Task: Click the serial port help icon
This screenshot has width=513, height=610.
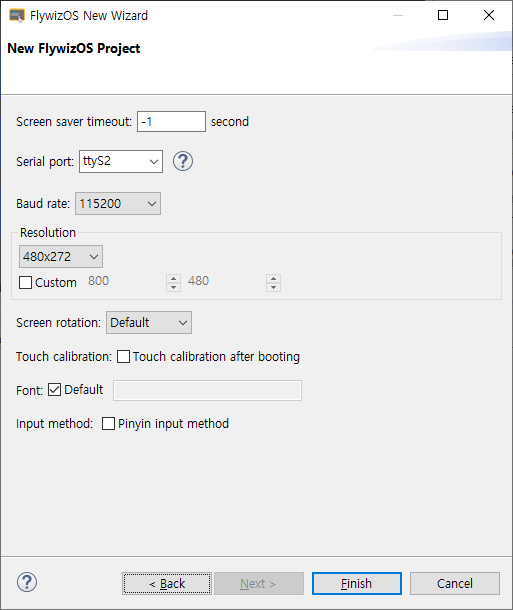Action: pos(182,161)
